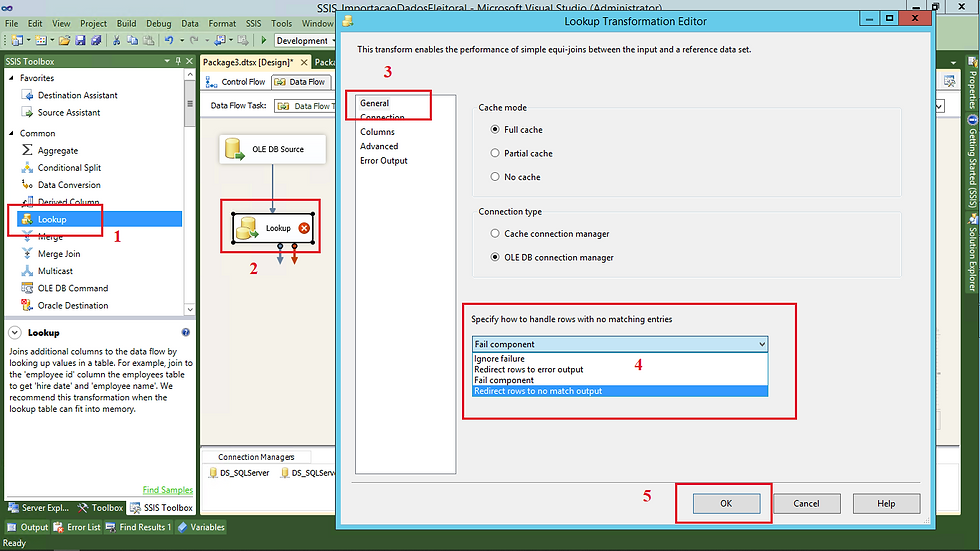Click the Undo arrow icon
This screenshot has width=980, height=551.
(x=169, y=41)
